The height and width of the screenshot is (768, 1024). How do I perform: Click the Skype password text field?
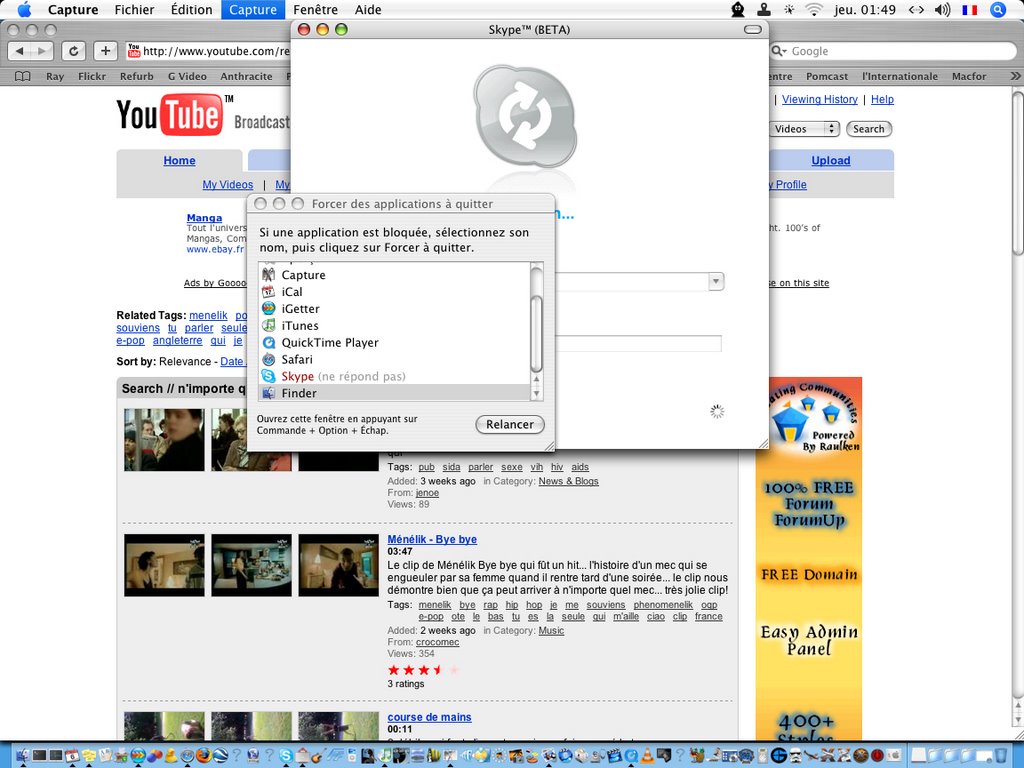(638, 344)
